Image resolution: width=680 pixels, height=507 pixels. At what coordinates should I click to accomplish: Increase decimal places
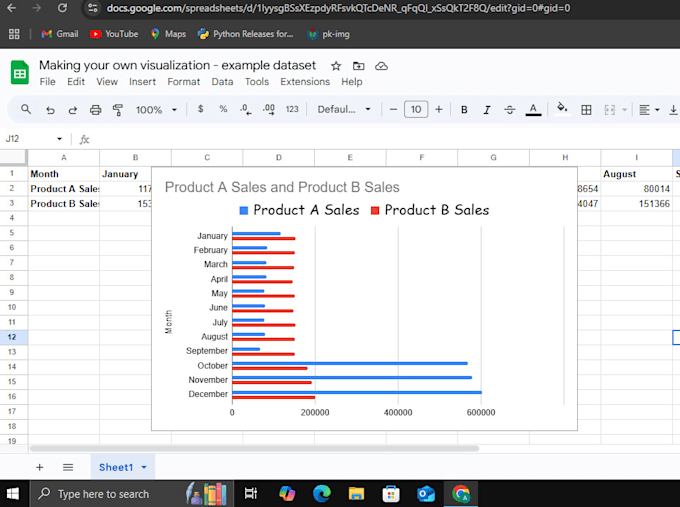(268, 109)
